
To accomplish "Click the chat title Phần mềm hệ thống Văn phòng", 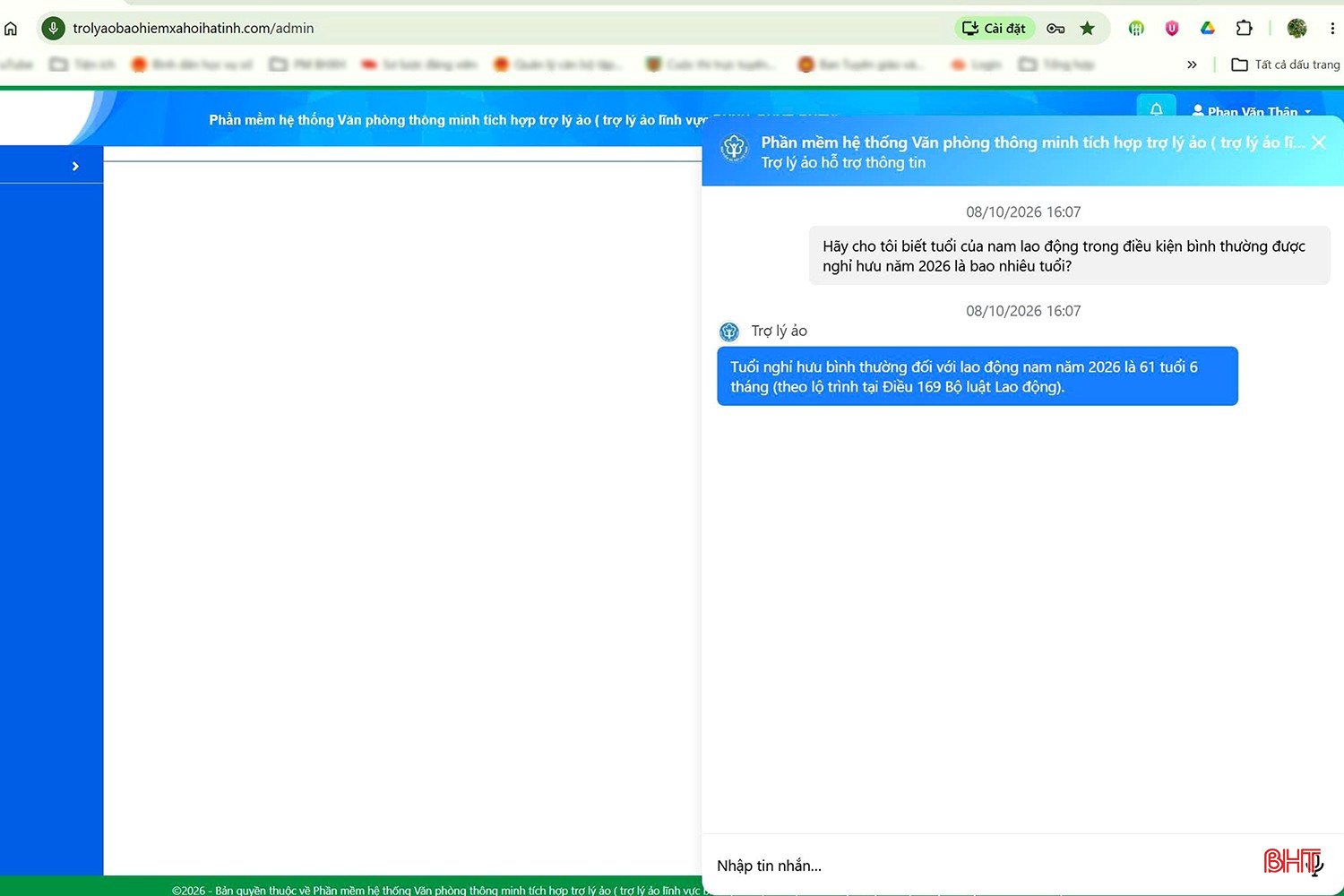I will (1032, 142).
